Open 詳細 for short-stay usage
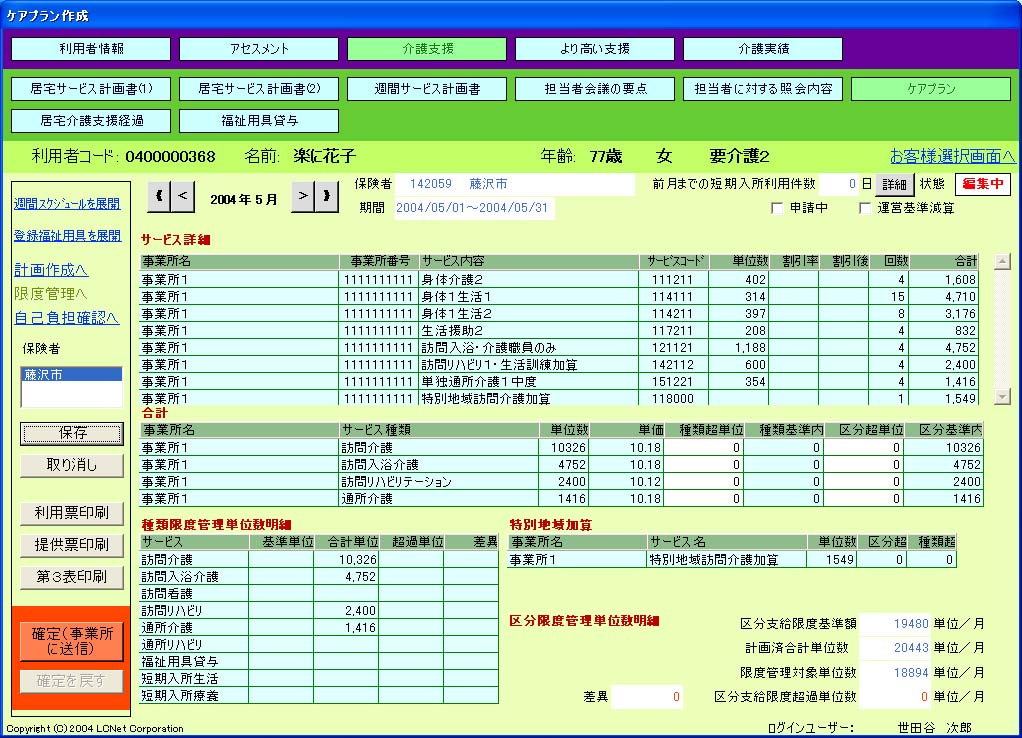Image resolution: width=1022 pixels, height=738 pixels. coord(894,184)
